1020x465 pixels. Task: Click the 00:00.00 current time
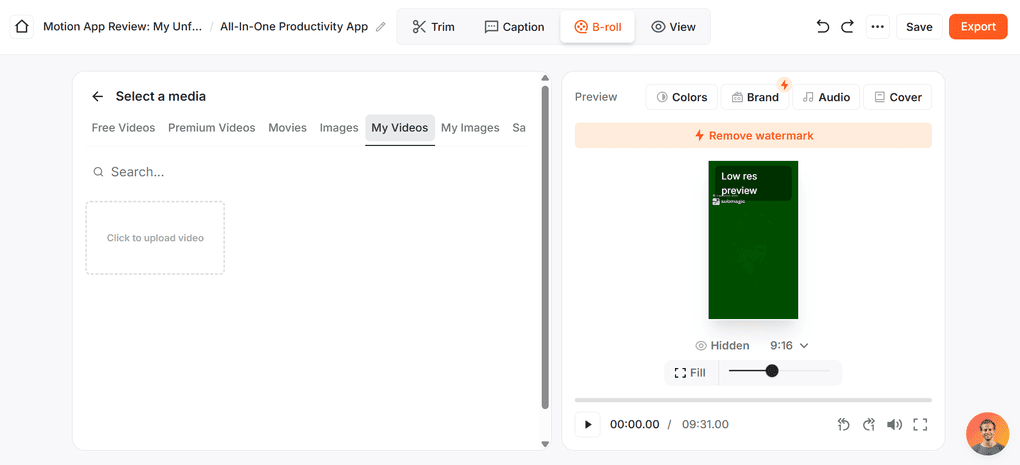pyautogui.click(x=634, y=425)
